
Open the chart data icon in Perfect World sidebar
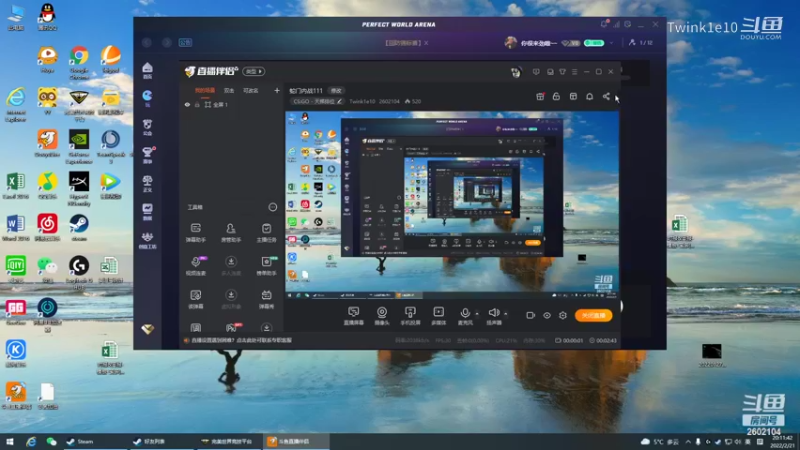[147, 211]
